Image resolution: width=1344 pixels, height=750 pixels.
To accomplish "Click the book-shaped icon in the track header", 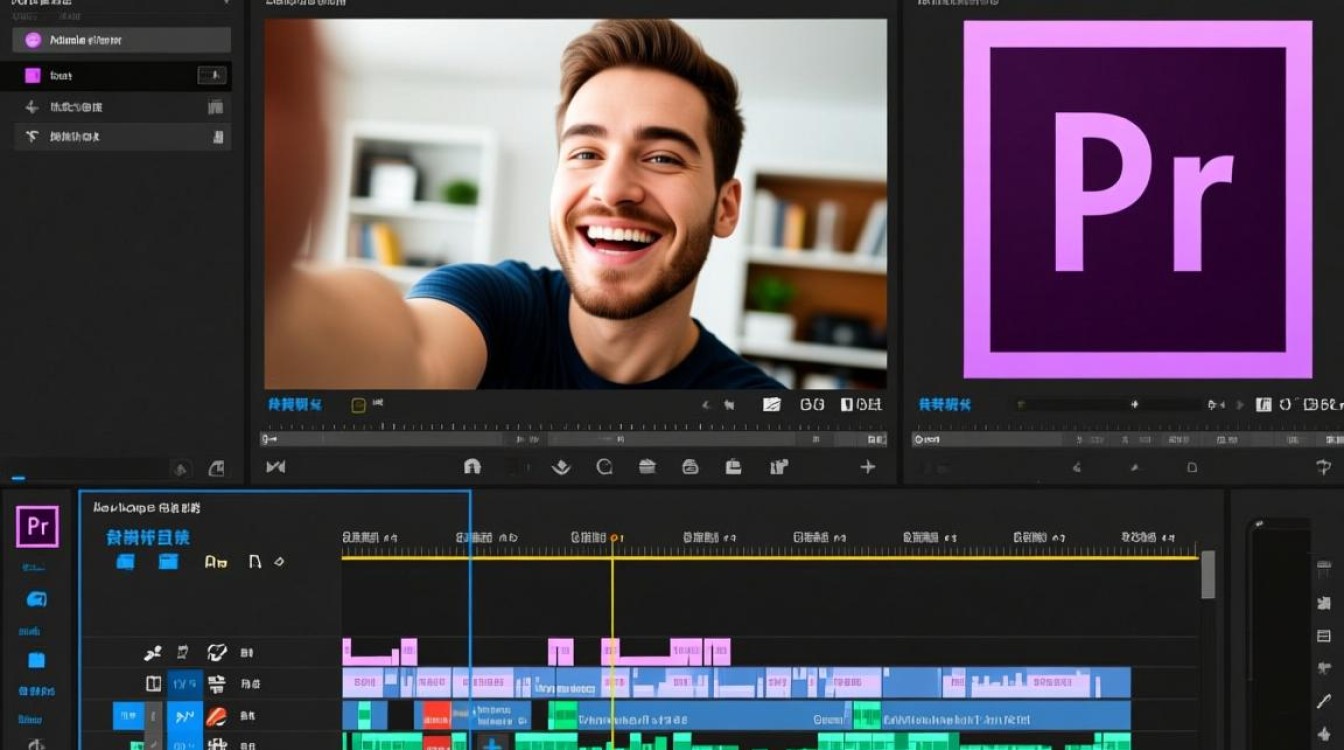I will [x=153, y=684].
